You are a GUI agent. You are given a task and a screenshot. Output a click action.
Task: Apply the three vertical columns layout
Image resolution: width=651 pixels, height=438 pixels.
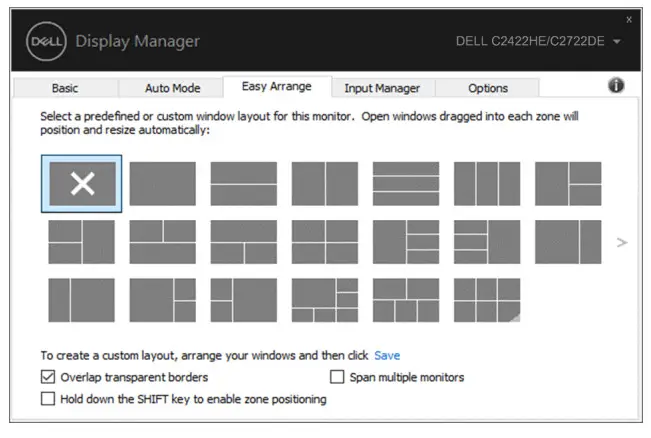(x=487, y=183)
